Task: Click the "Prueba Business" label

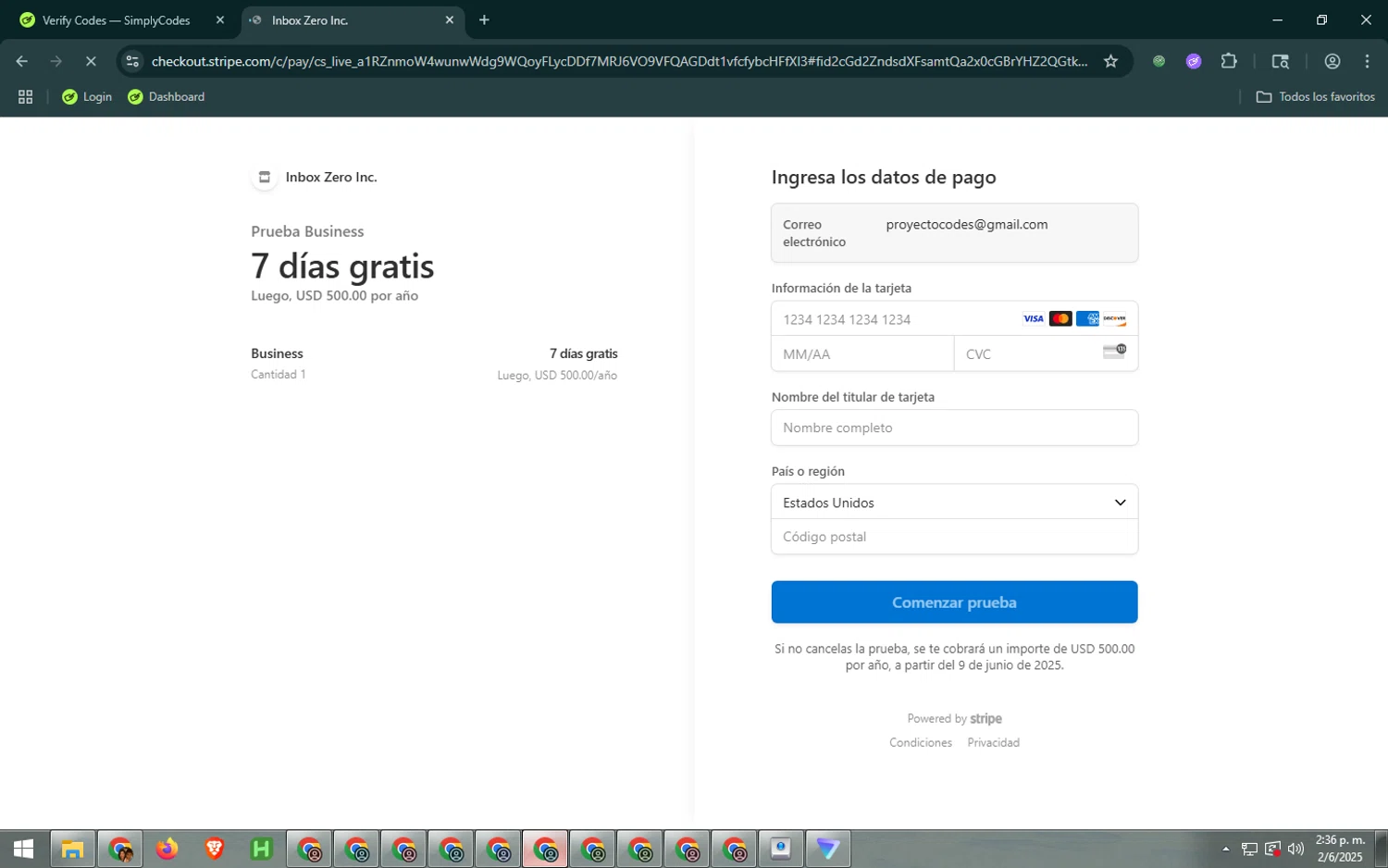Action: tap(307, 231)
